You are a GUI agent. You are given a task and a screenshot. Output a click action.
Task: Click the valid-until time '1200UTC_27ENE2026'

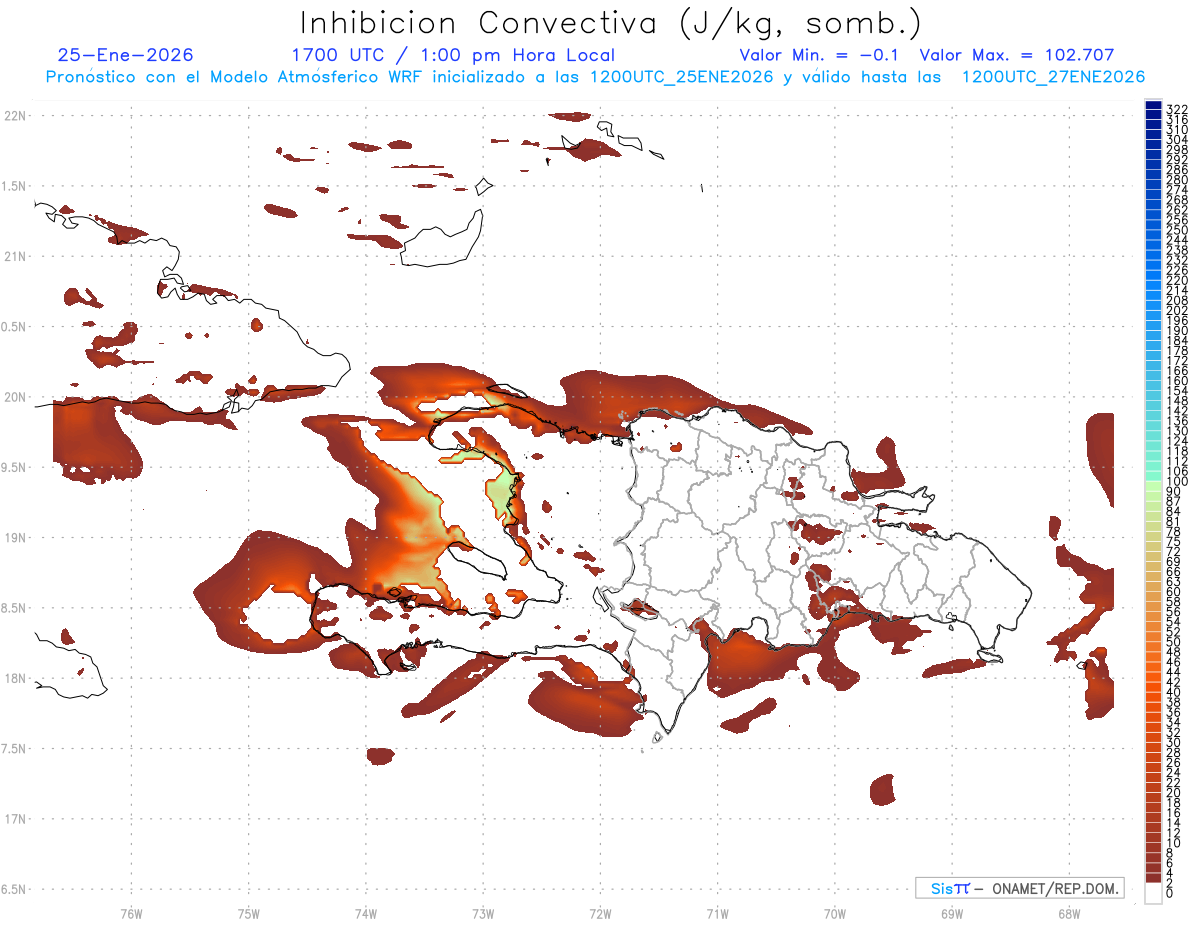coord(1053,76)
